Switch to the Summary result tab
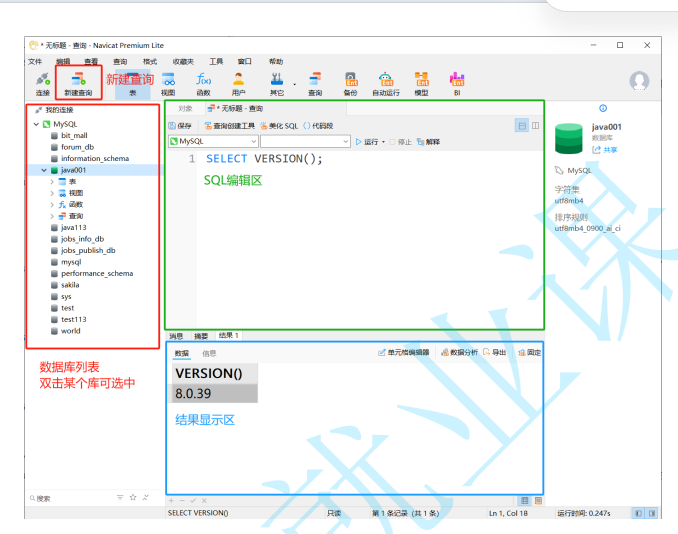Image resolution: width=678 pixels, height=534 pixels. [x=201, y=336]
